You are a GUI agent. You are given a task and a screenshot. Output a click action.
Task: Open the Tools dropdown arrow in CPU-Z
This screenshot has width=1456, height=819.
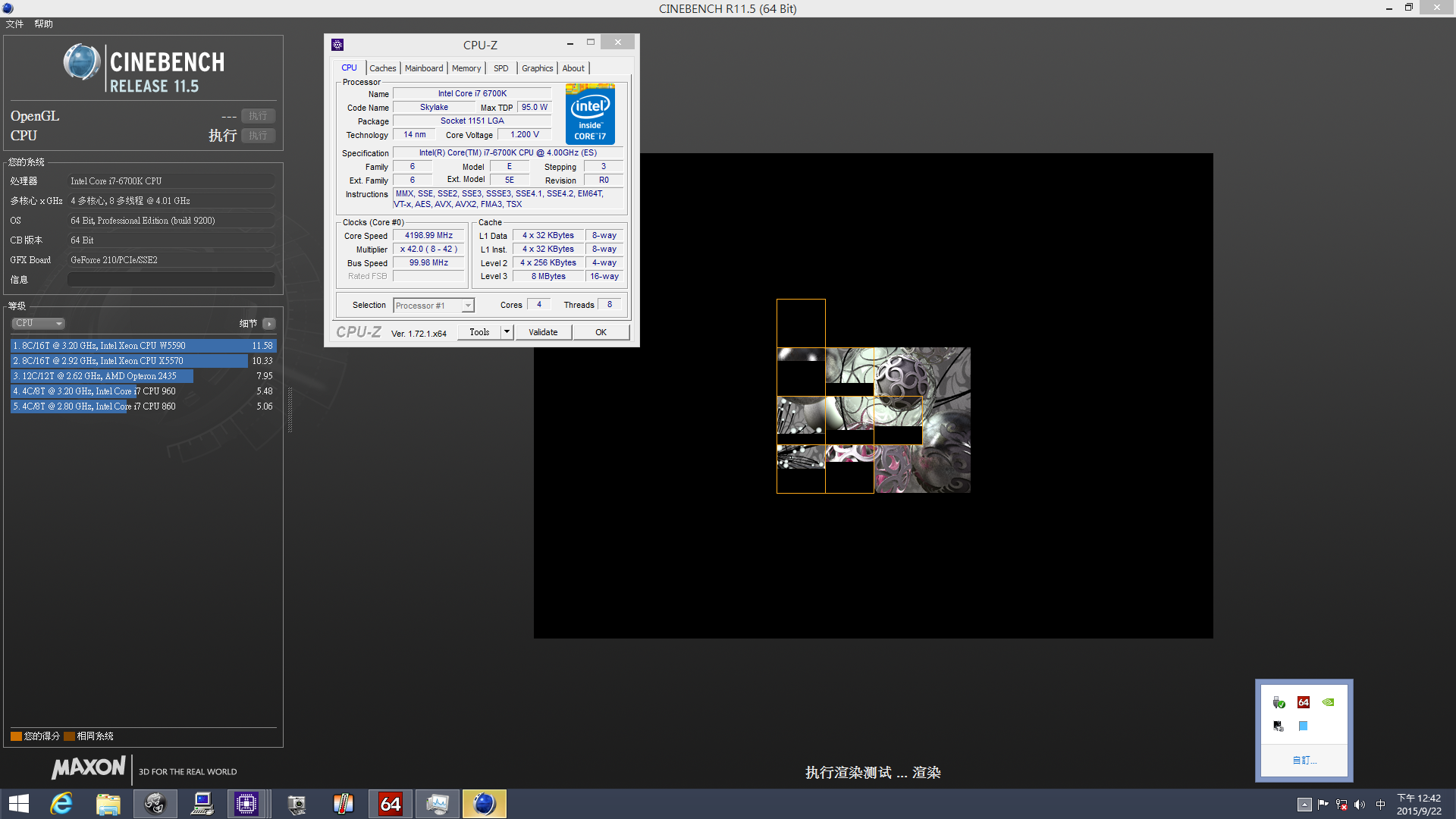(x=507, y=332)
